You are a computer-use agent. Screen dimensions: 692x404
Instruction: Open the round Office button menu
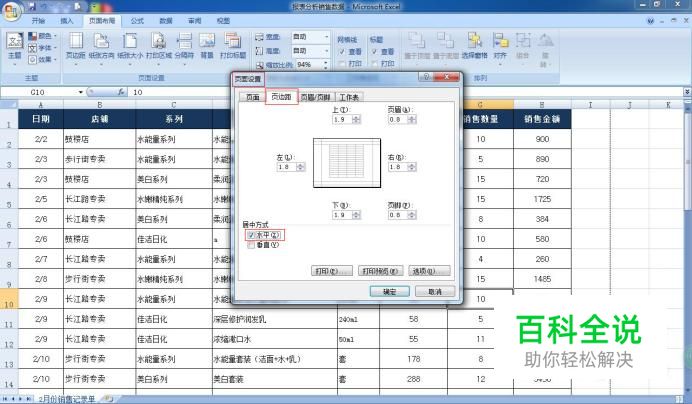(12, 11)
